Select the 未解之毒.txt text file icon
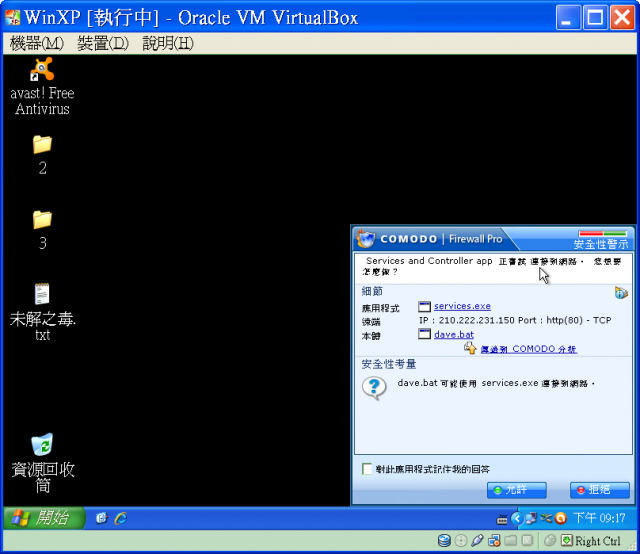 coord(42,312)
